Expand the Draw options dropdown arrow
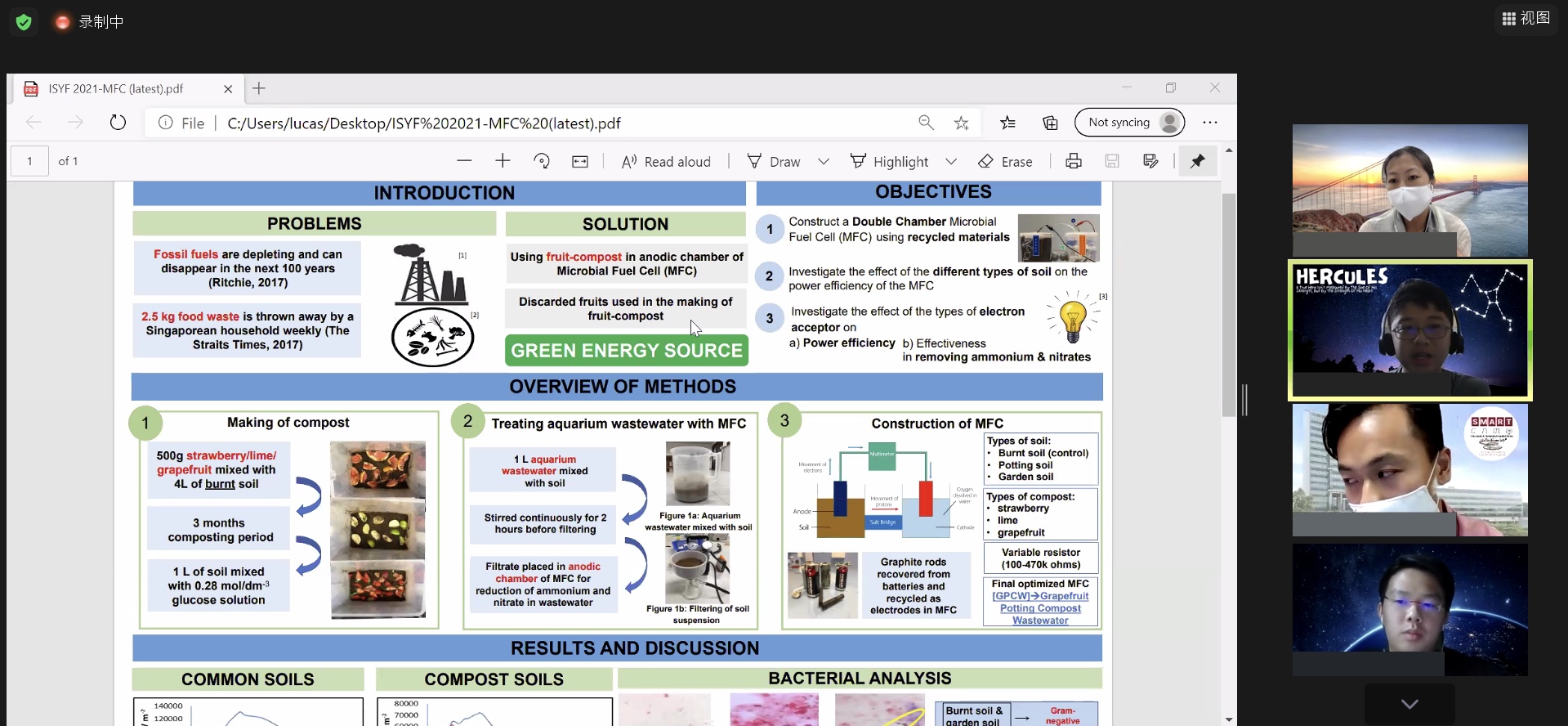This screenshot has width=1568, height=726. pyautogui.click(x=824, y=161)
